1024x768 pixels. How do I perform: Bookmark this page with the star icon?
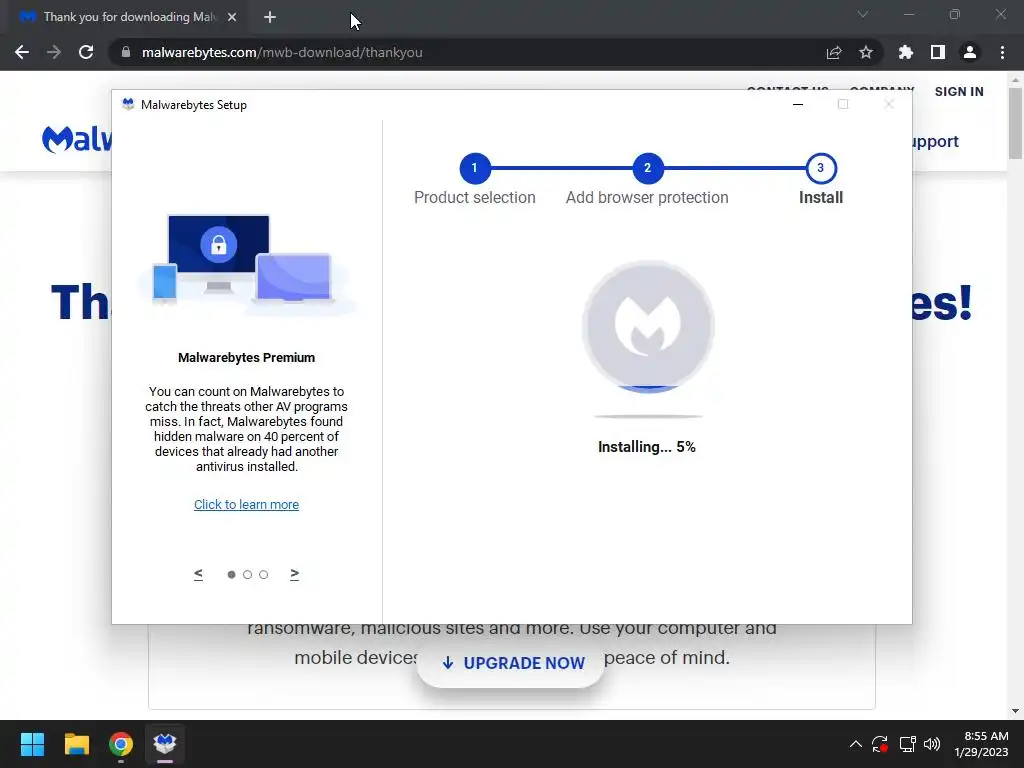point(865,52)
